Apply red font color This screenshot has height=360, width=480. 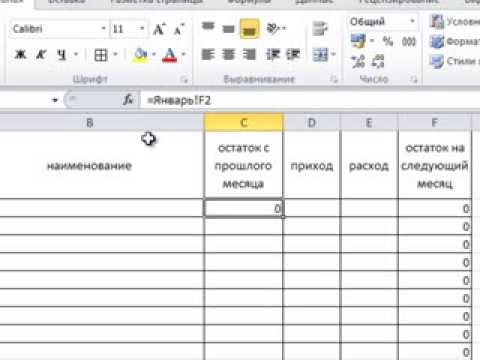[x=169, y=55]
